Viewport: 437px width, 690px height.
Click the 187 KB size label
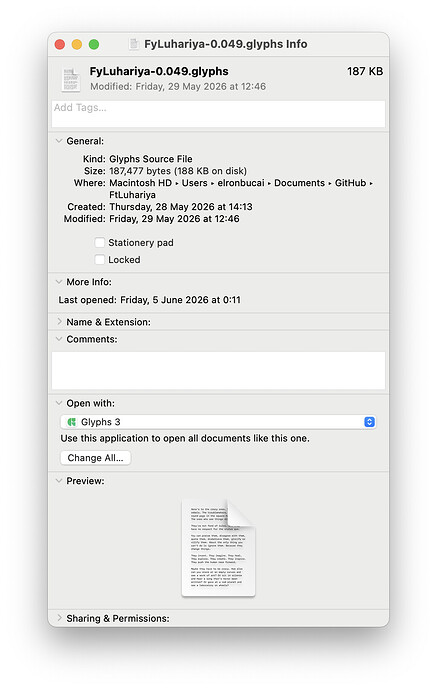point(365,71)
